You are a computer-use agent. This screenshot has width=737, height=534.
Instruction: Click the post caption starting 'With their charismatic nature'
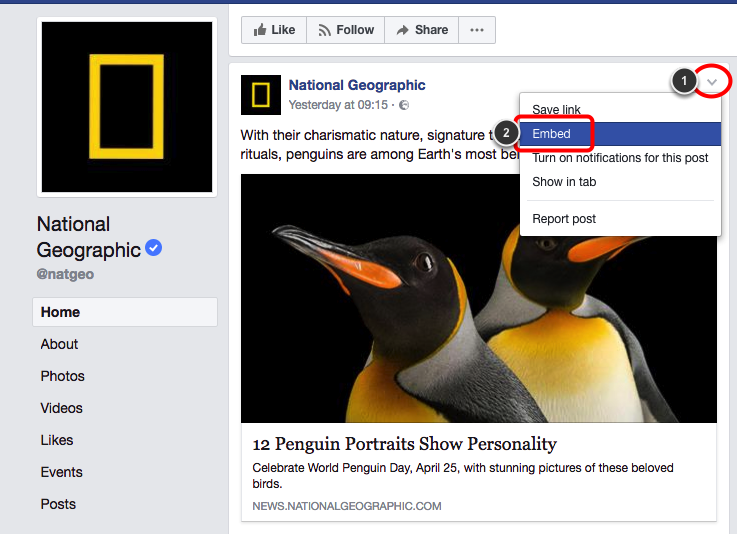380,145
